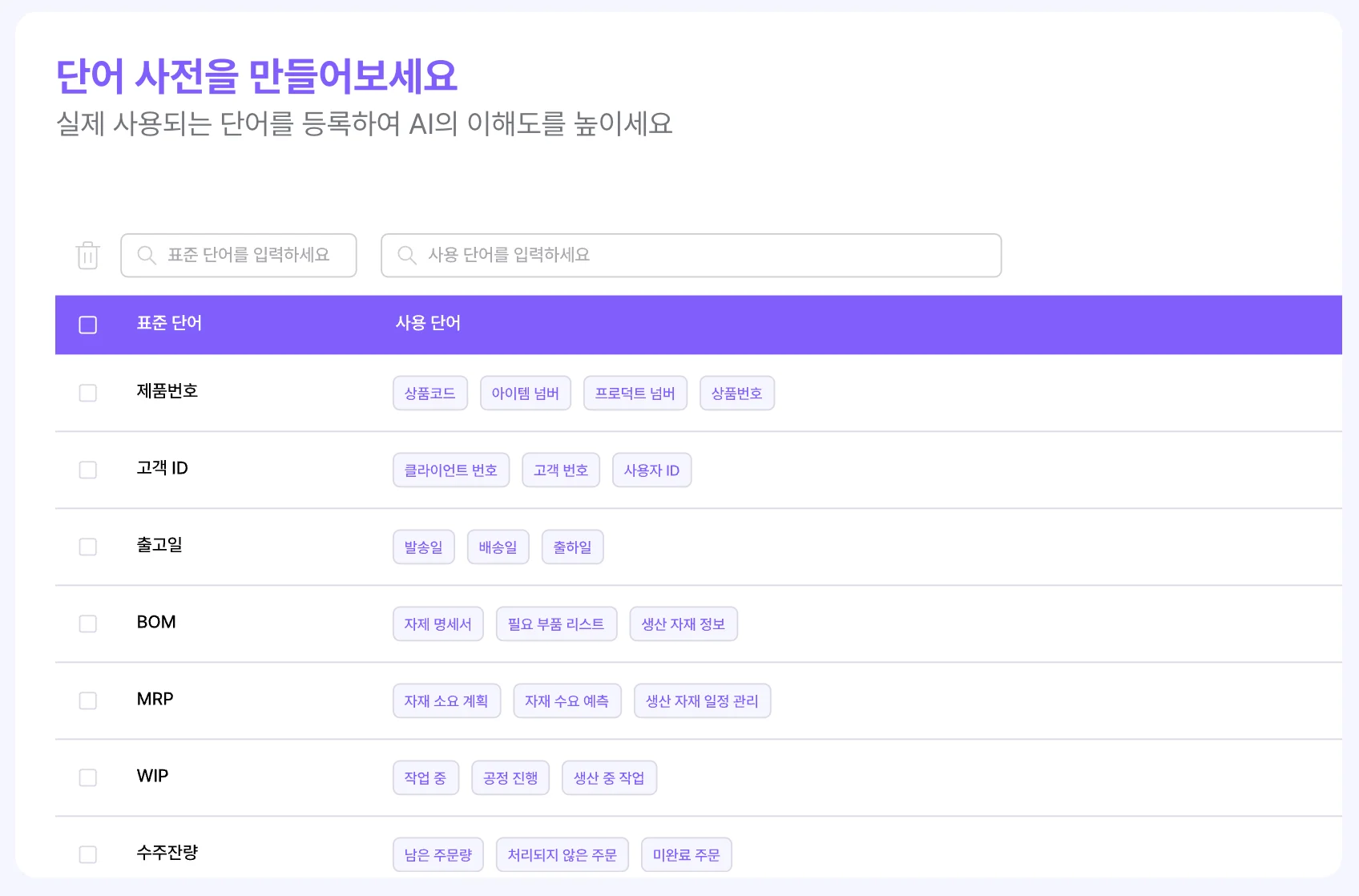Pick the 공정 진행 tag
The image size is (1359, 896).
point(510,778)
